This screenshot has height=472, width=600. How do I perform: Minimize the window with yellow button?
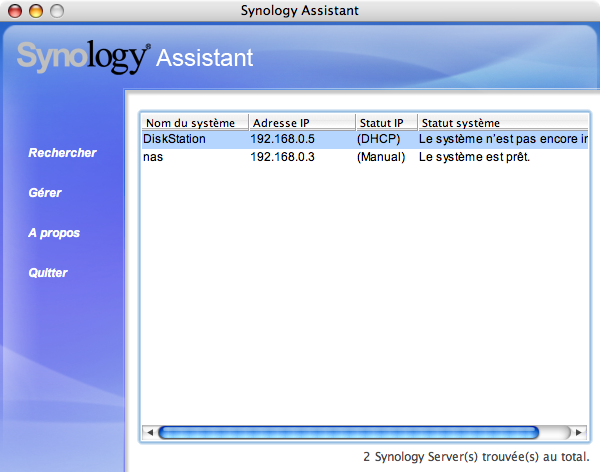pos(36,11)
